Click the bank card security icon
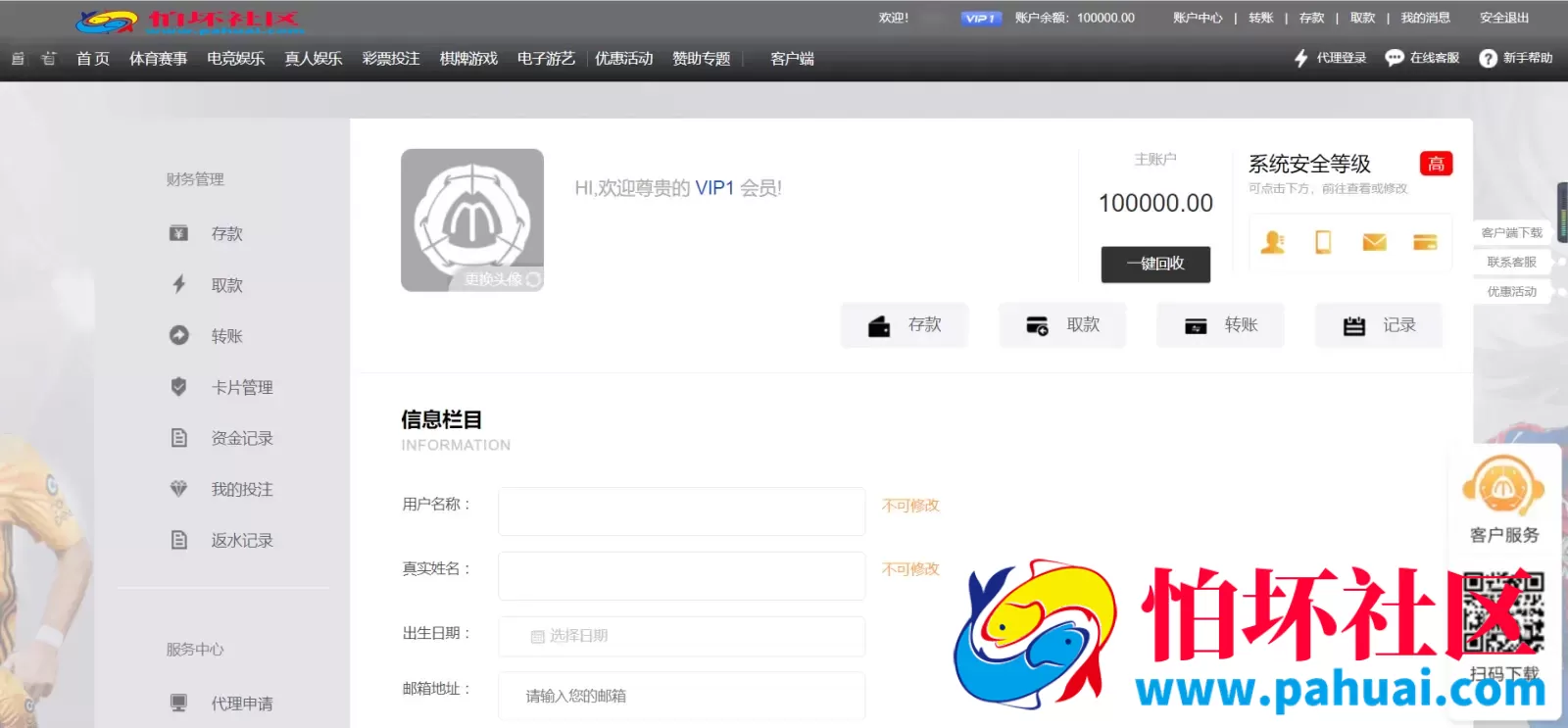The image size is (1568, 728). (x=1425, y=242)
